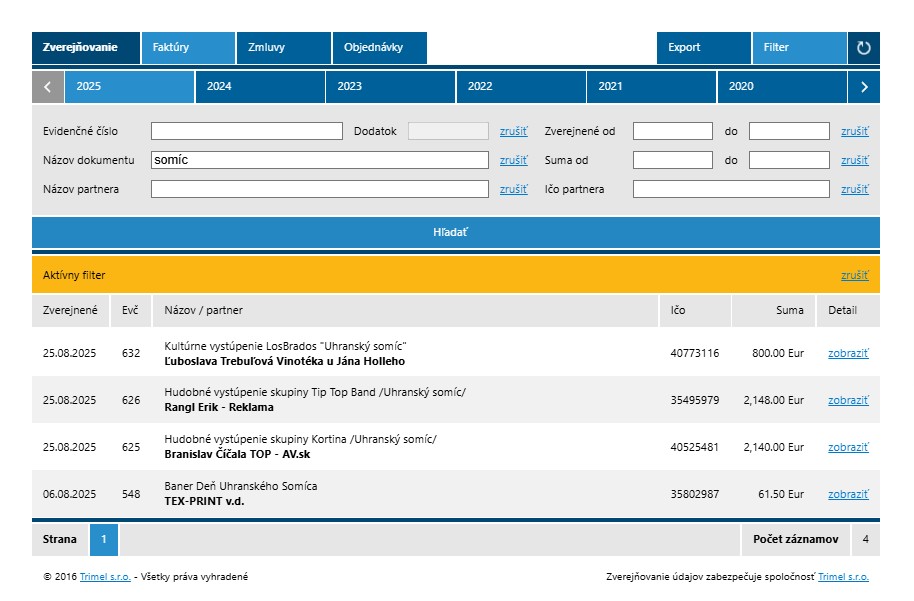
Task: Go to previous years with left arrow
Action: (x=48, y=87)
